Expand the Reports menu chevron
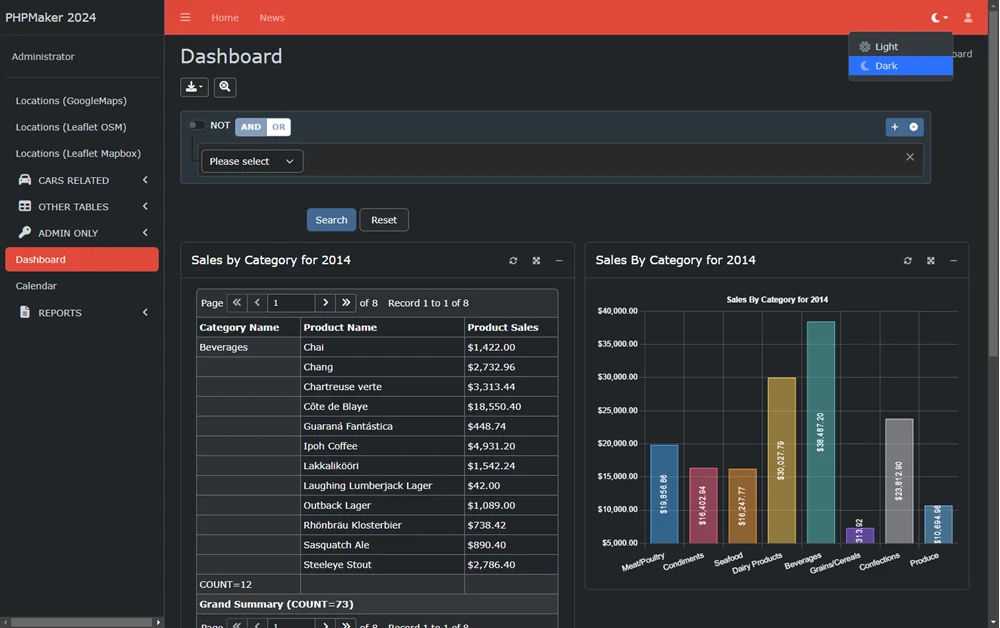Viewport: 1000px width, 628px height. click(145, 312)
